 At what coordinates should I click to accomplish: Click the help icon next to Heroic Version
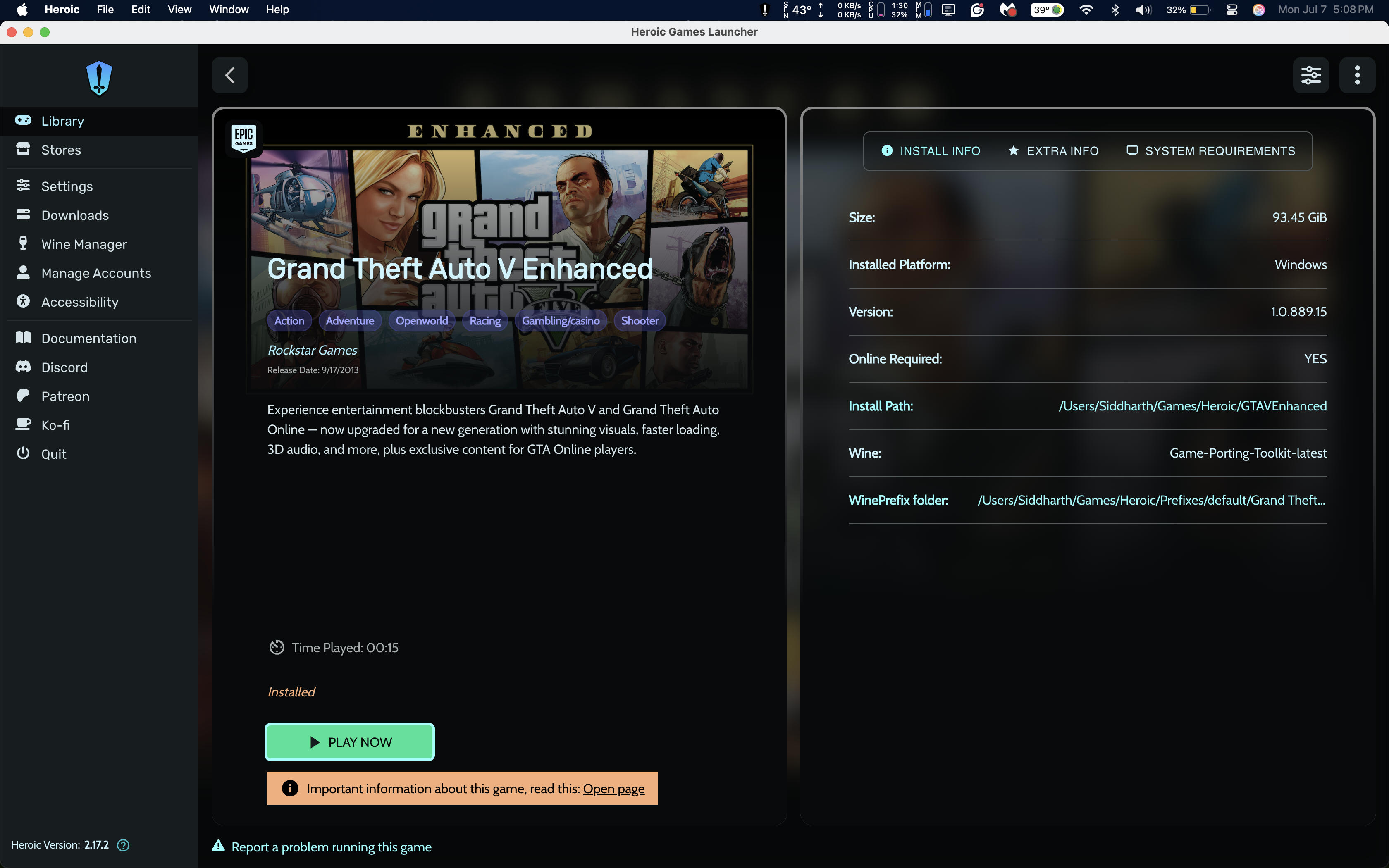[x=124, y=845]
